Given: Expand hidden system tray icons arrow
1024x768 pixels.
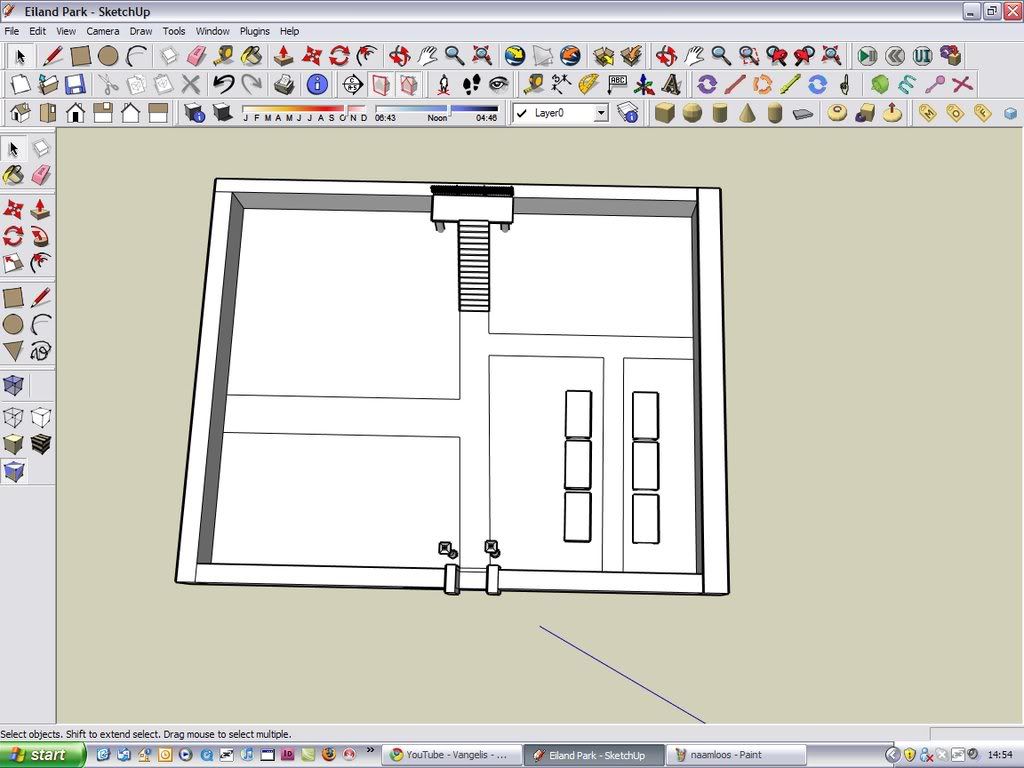Looking at the screenshot, I should click(893, 755).
